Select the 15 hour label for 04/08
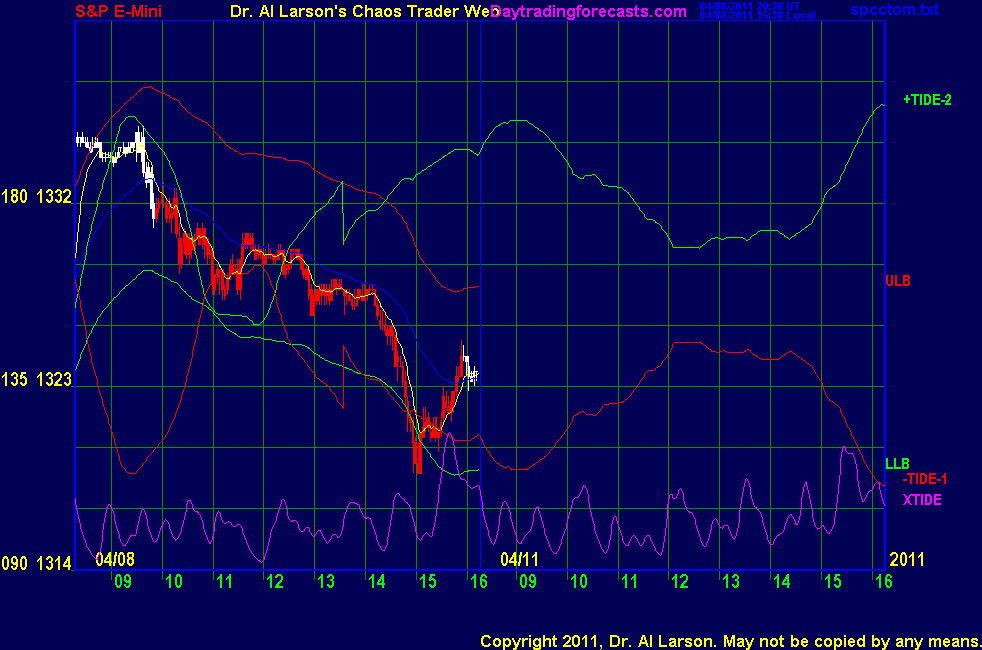The width and height of the screenshot is (982, 650). (428, 582)
